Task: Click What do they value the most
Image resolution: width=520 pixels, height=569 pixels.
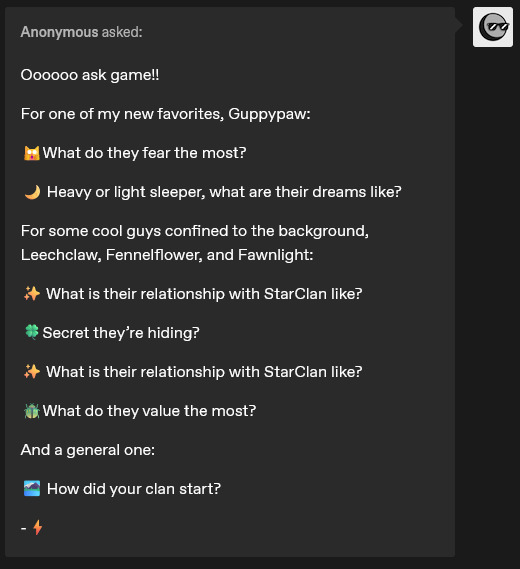Action: pos(149,411)
